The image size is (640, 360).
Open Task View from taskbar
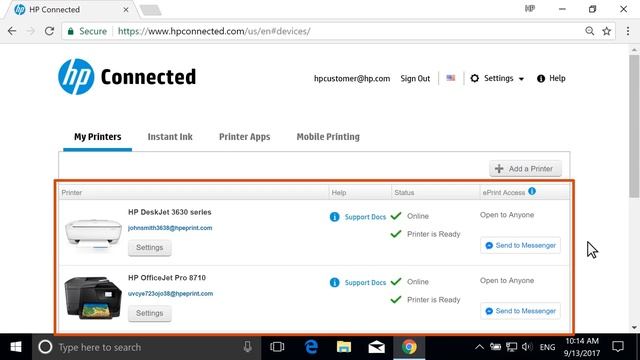[x=277, y=347]
